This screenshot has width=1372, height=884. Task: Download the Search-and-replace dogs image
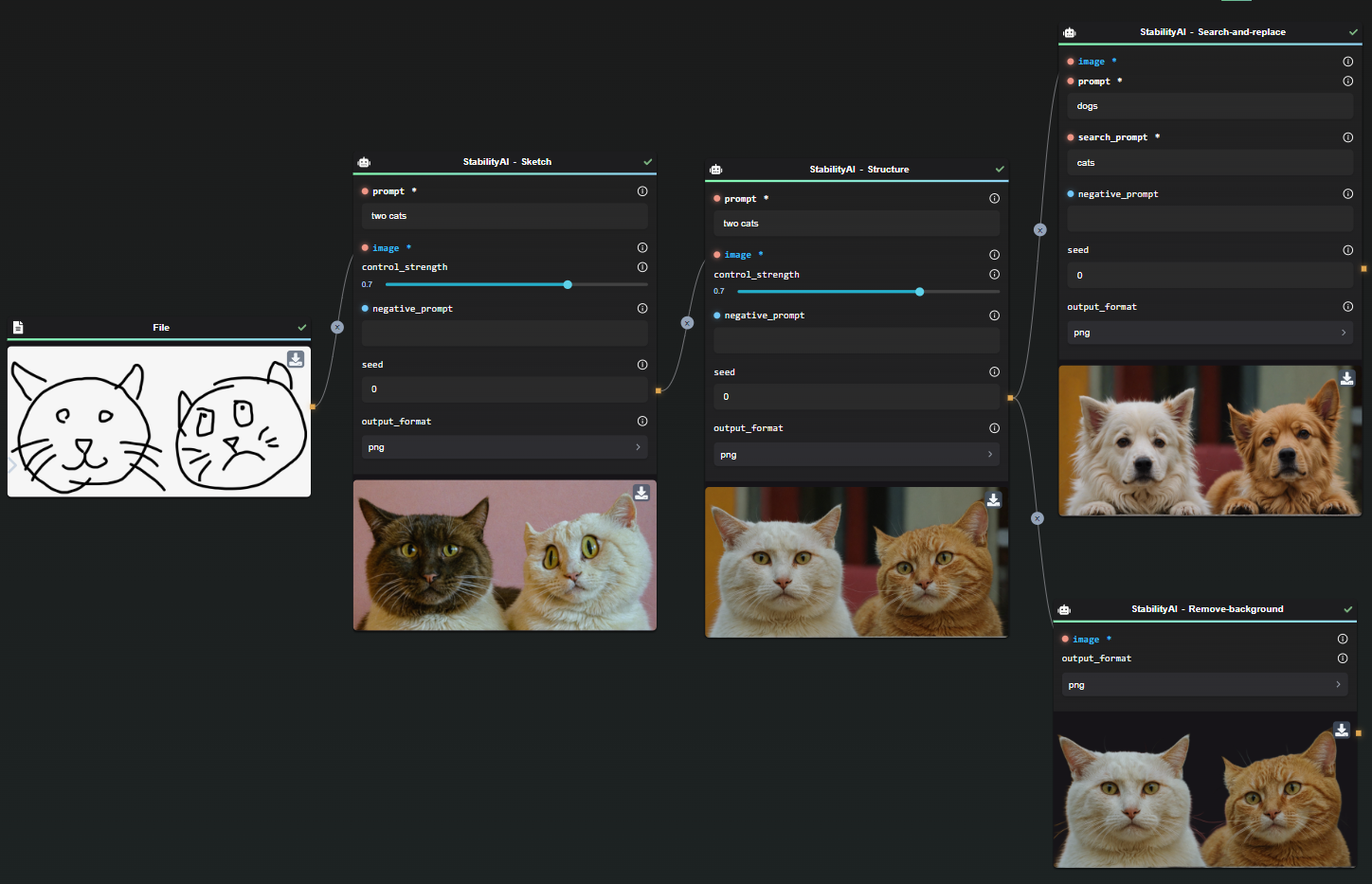[x=1346, y=378]
